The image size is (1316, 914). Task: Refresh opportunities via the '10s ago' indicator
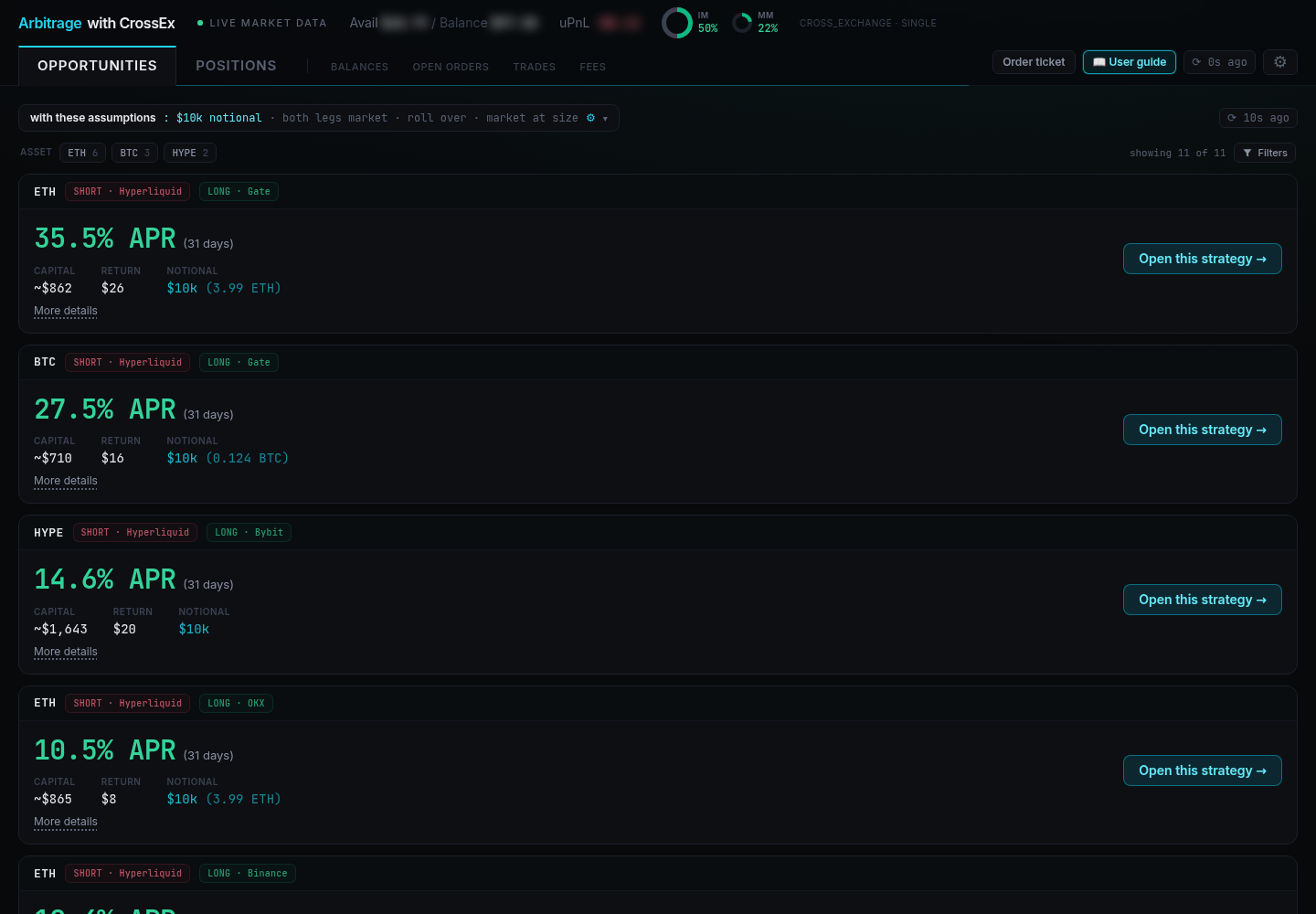[1258, 118]
